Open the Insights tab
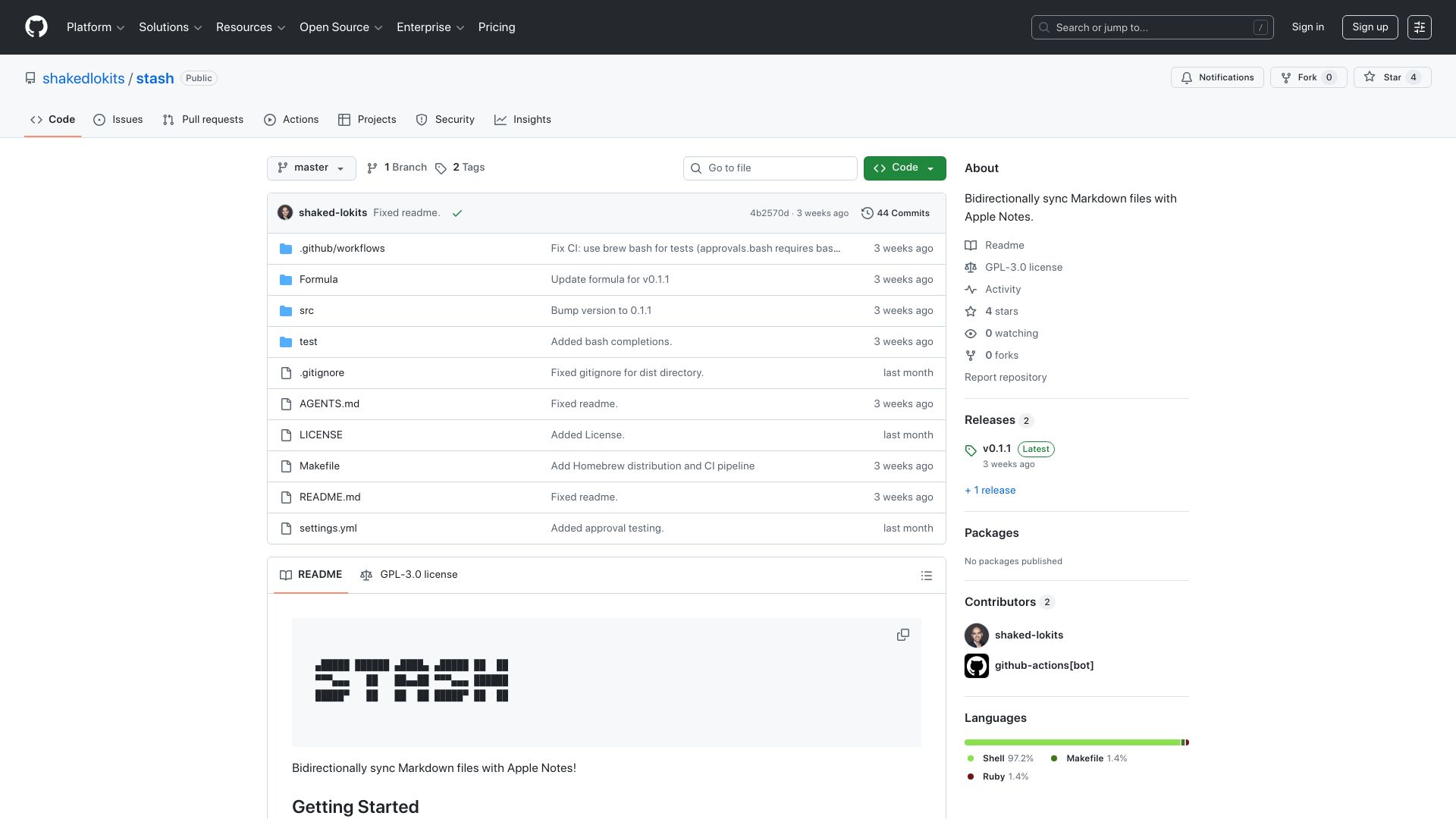Viewport: 1456px width, 819px height. [523, 120]
